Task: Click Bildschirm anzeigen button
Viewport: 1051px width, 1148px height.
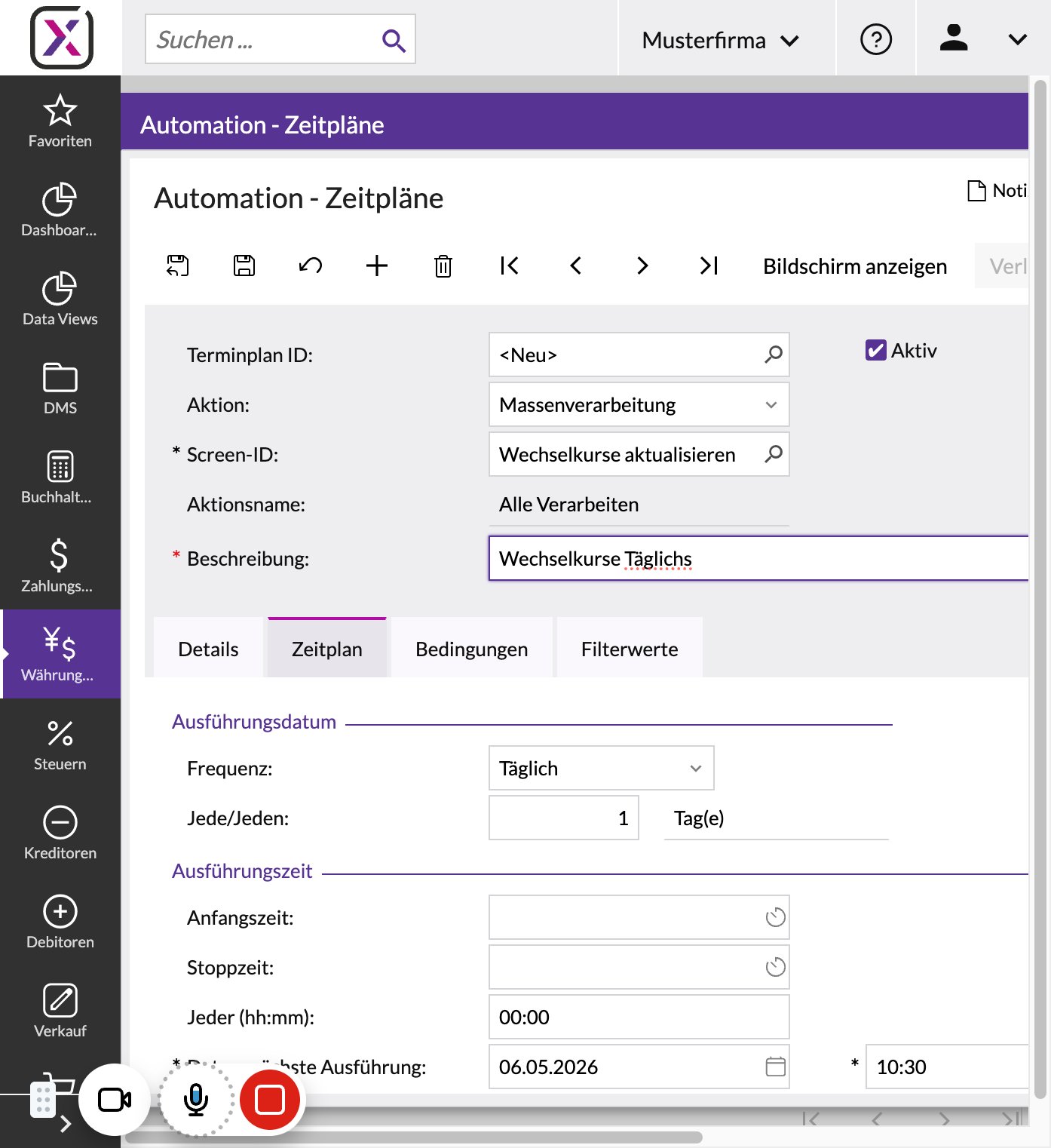Action: [x=855, y=266]
